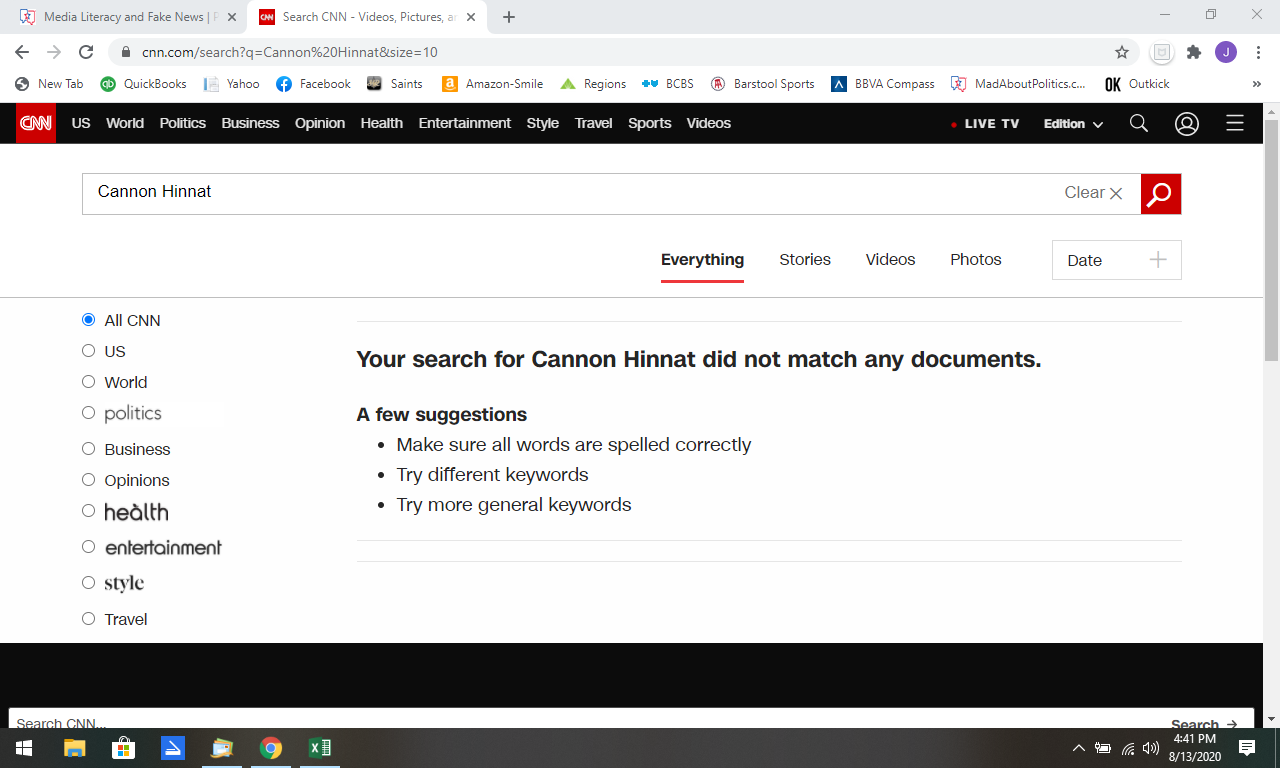
Task: Switch to the Stories results tab
Action: (805, 260)
